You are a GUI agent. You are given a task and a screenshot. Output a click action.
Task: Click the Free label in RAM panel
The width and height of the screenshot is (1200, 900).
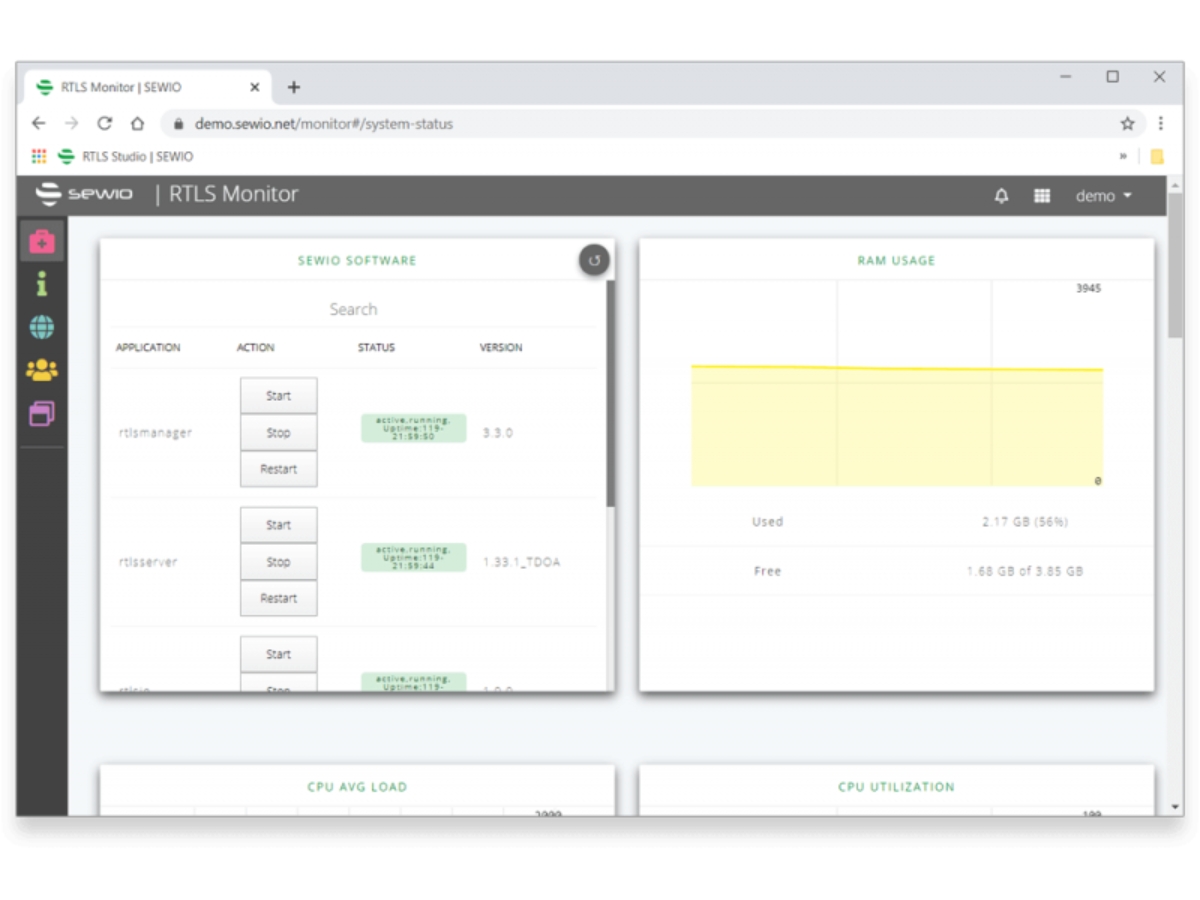pyautogui.click(x=767, y=571)
